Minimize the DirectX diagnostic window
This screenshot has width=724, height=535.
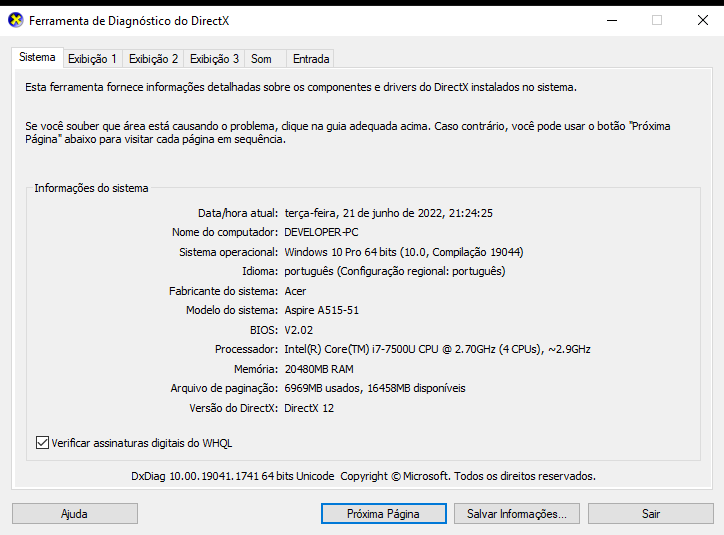pyautogui.click(x=611, y=20)
